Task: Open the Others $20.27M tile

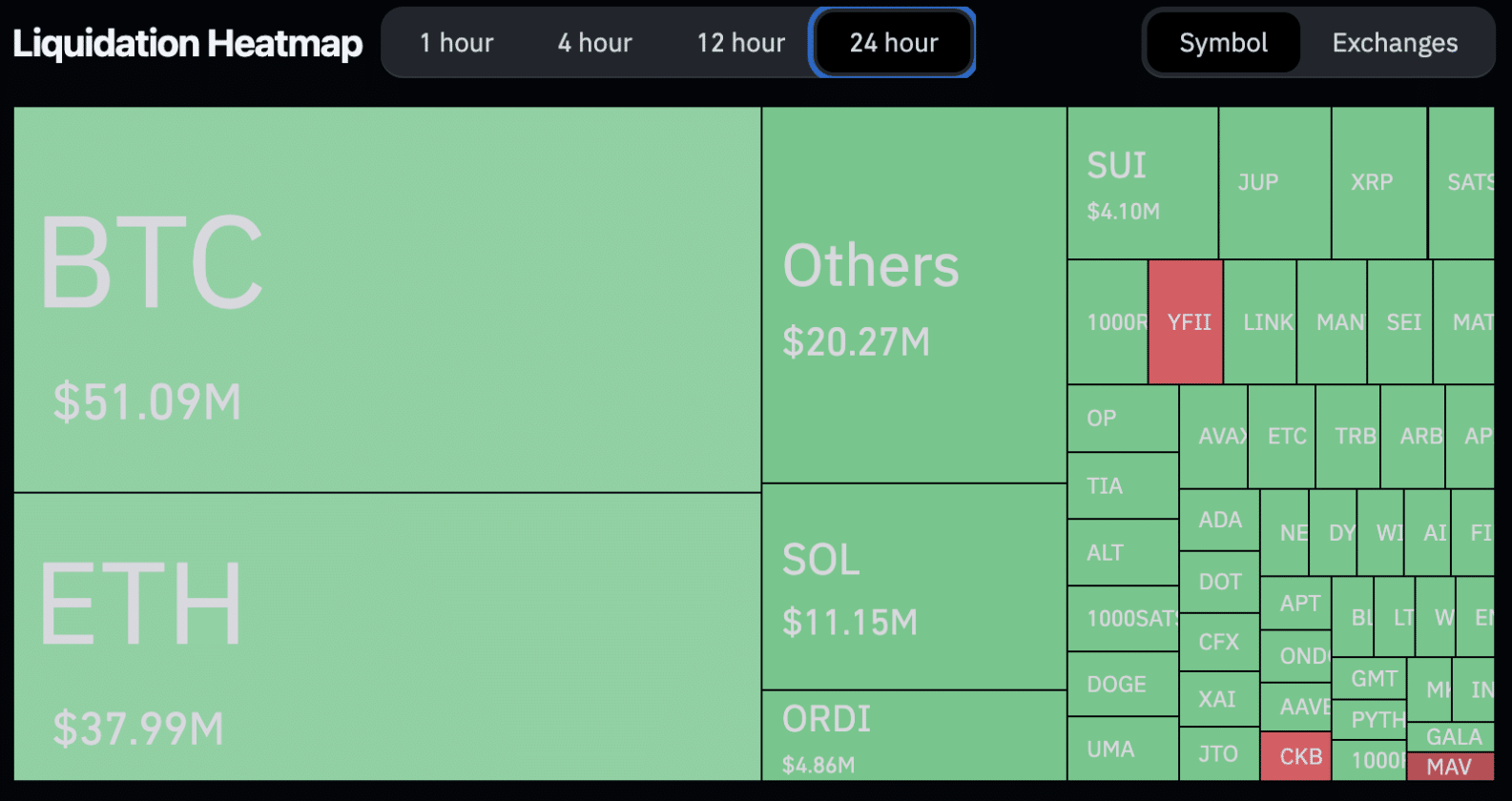Action: [x=914, y=295]
